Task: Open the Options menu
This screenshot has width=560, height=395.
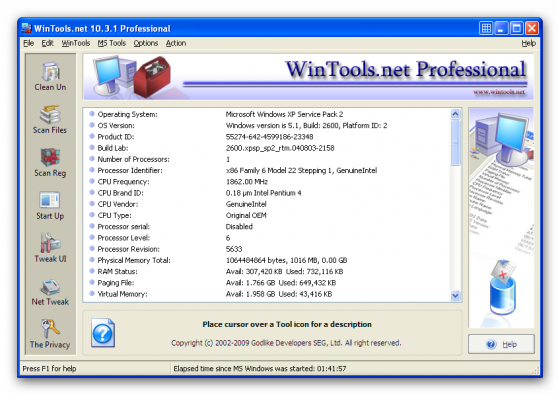Action: coord(146,43)
